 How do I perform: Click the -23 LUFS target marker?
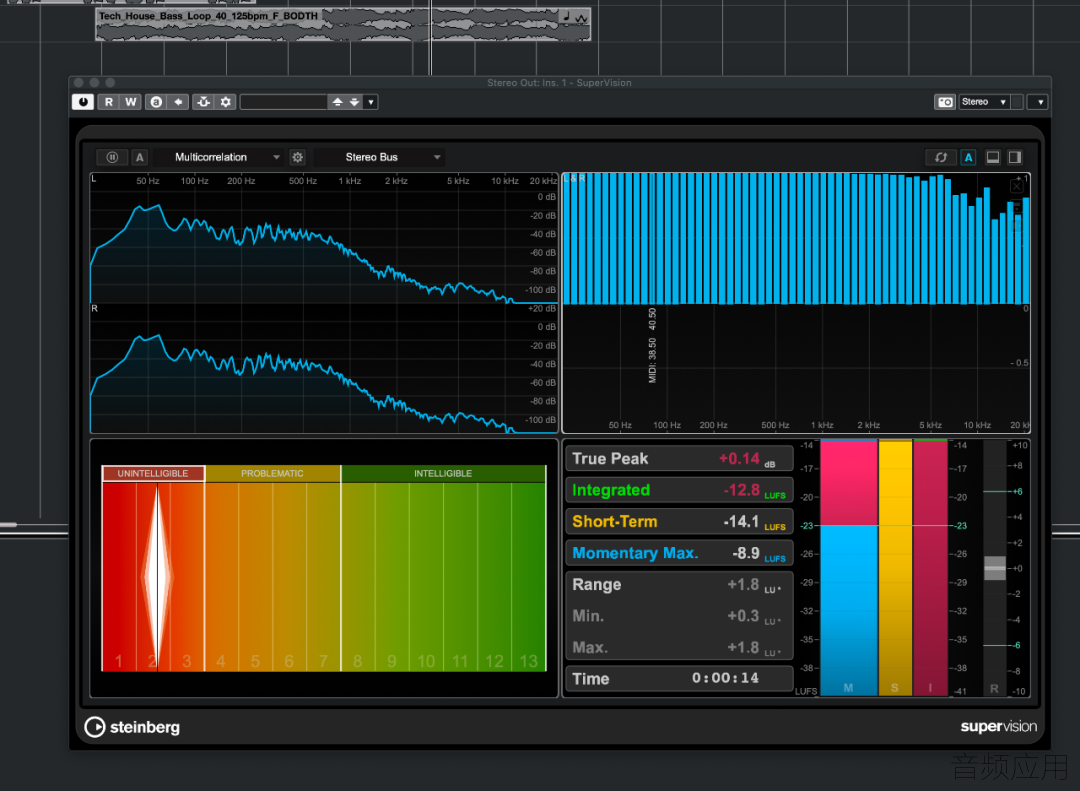click(807, 526)
